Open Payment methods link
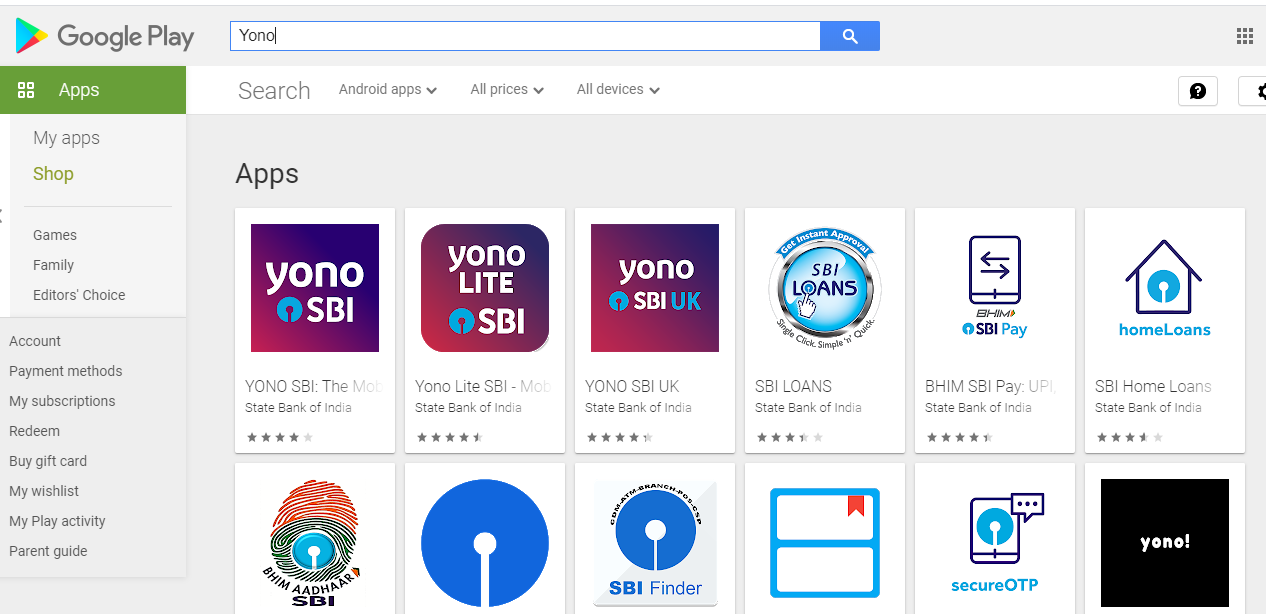Image resolution: width=1266 pixels, height=614 pixels. click(x=66, y=371)
